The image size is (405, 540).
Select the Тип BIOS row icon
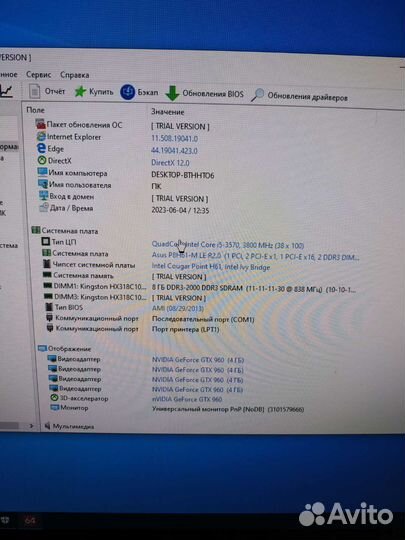tap(49, 307)
